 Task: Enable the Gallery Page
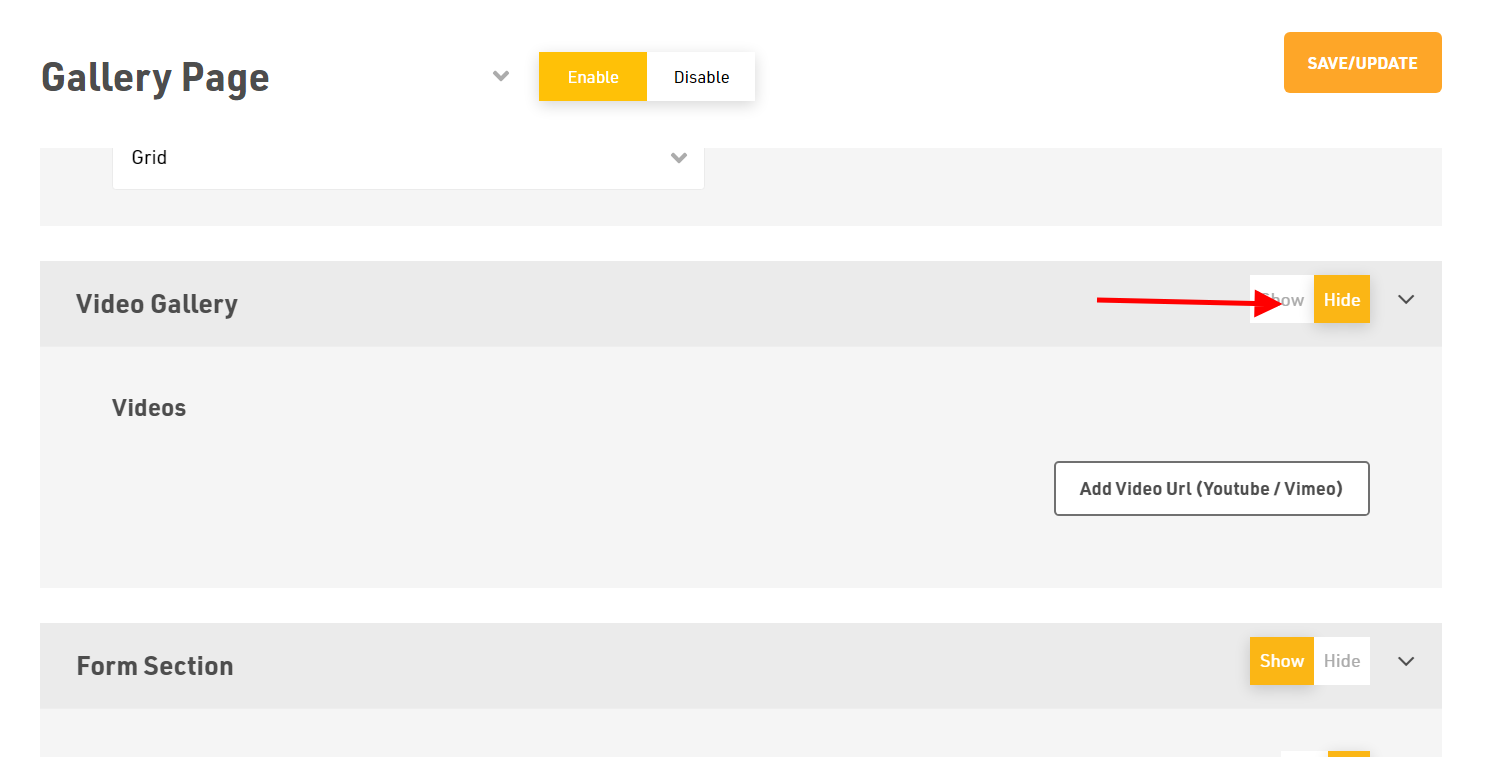tap(593, 77)
